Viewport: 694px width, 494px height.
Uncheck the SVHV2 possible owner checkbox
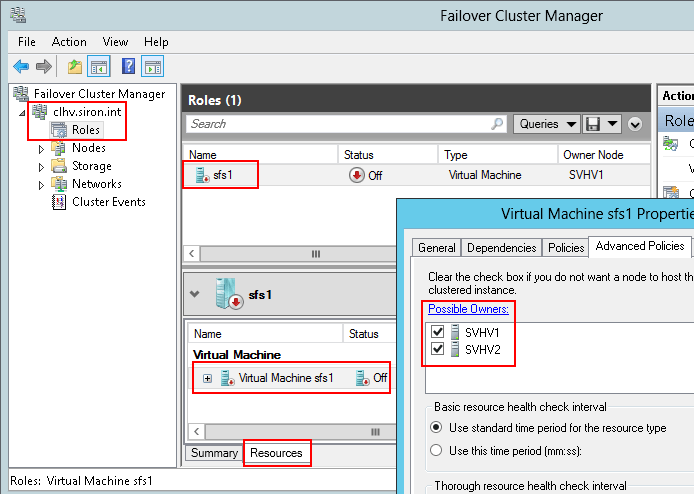pyautogui.click(x=437, y=349)
